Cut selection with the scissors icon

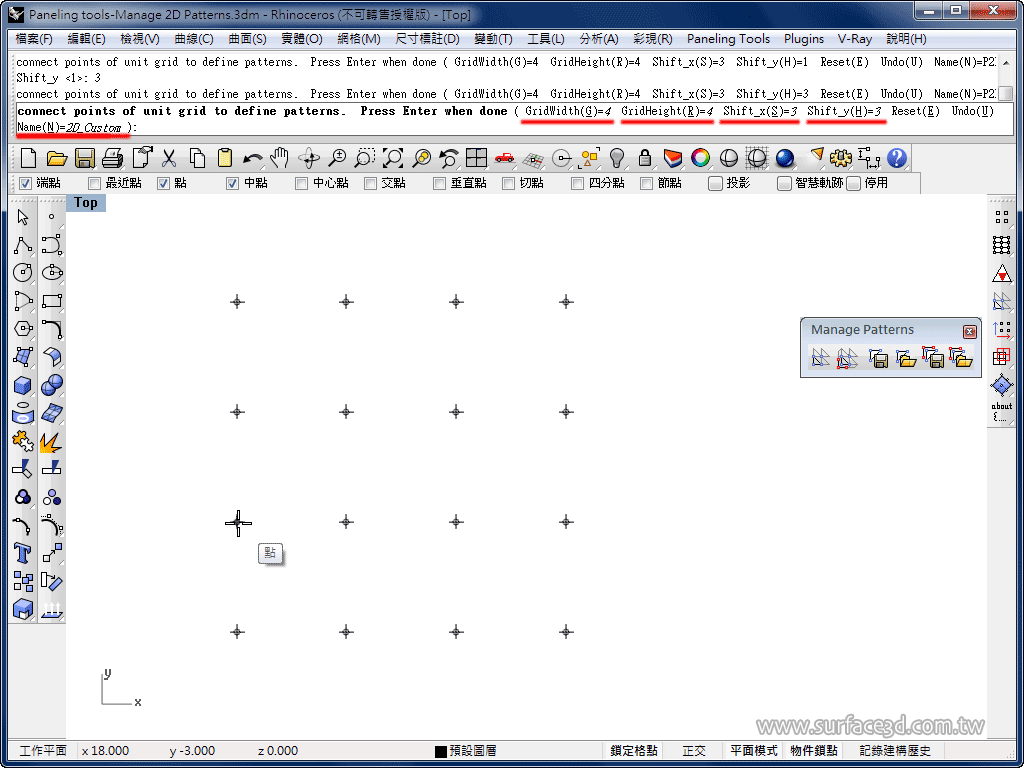click(x=169, y=158)
